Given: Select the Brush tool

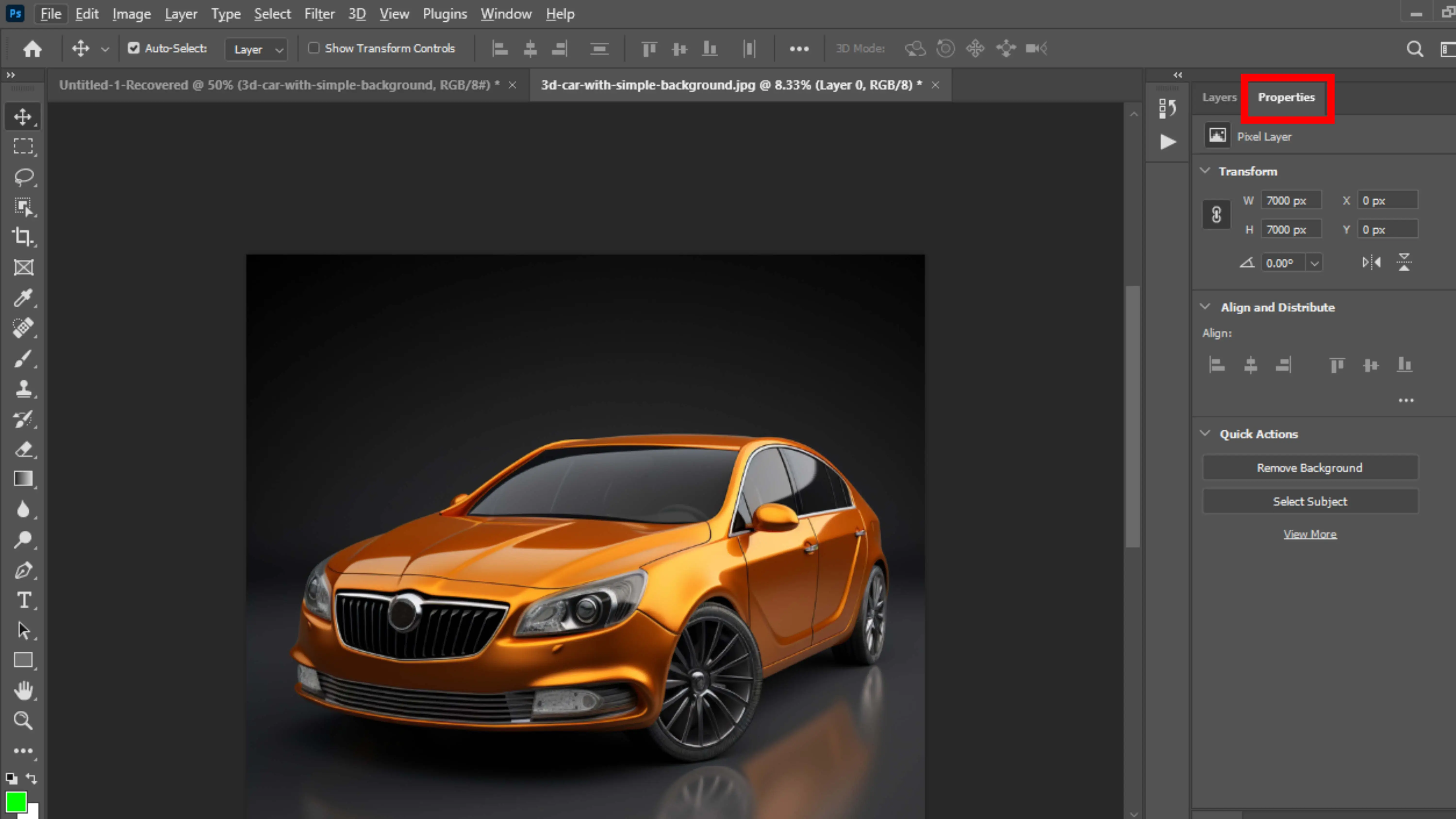Looking at the screenshot, I should pyautogui.click(x=23, y=358).
